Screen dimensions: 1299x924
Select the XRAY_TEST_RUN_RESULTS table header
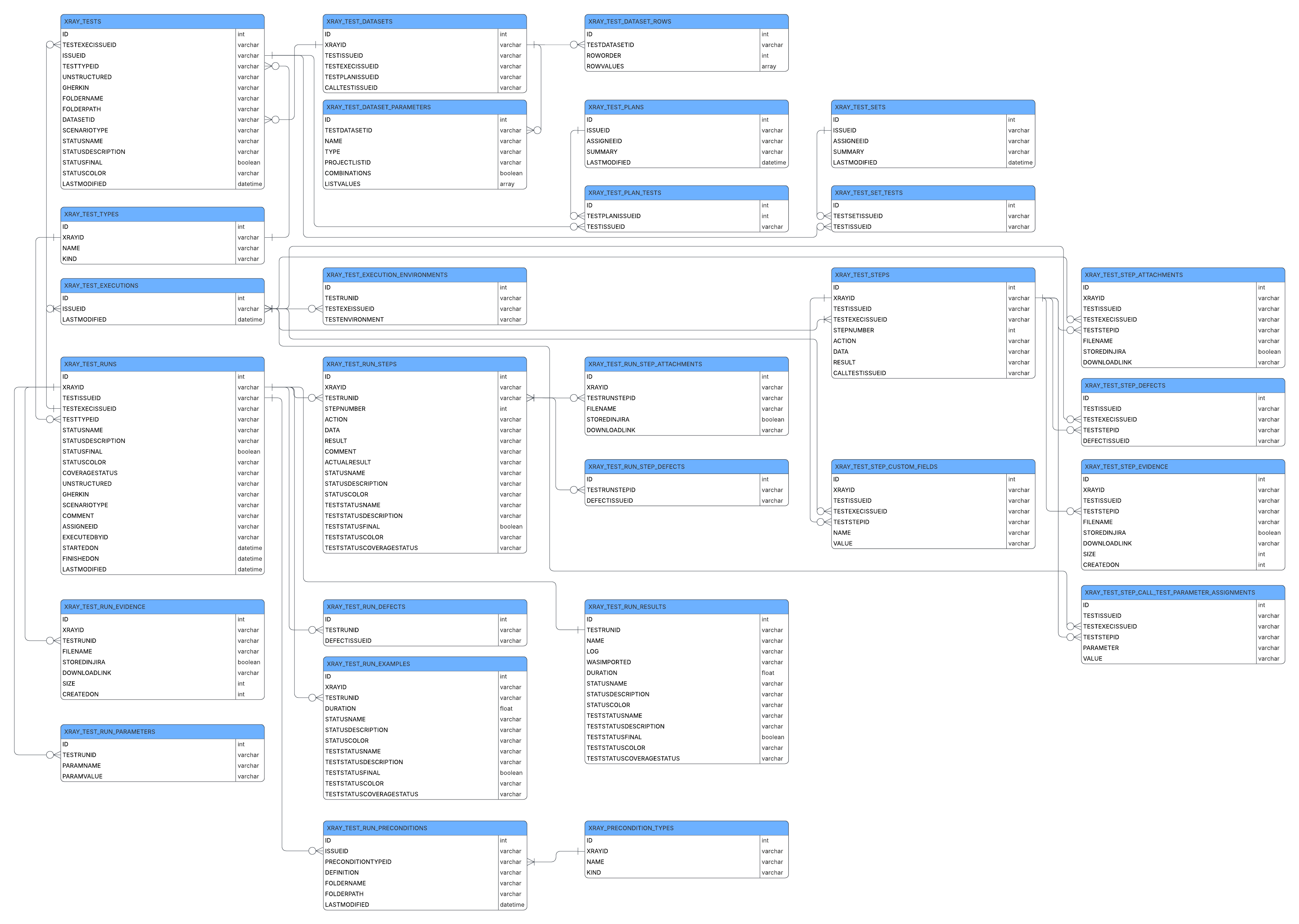[686, 606]
